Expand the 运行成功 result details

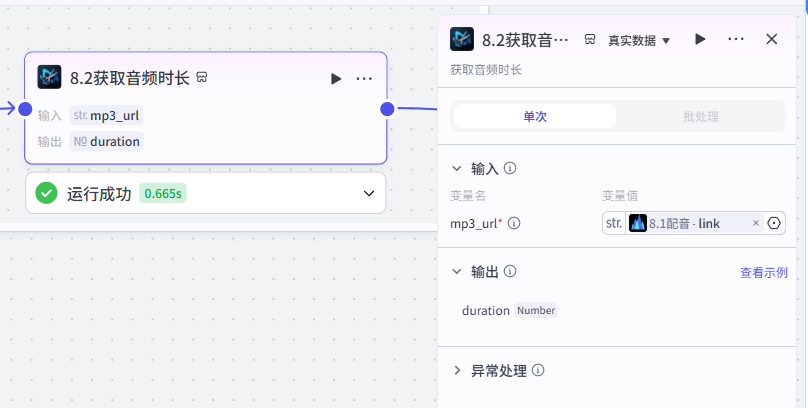pos(369,194)
